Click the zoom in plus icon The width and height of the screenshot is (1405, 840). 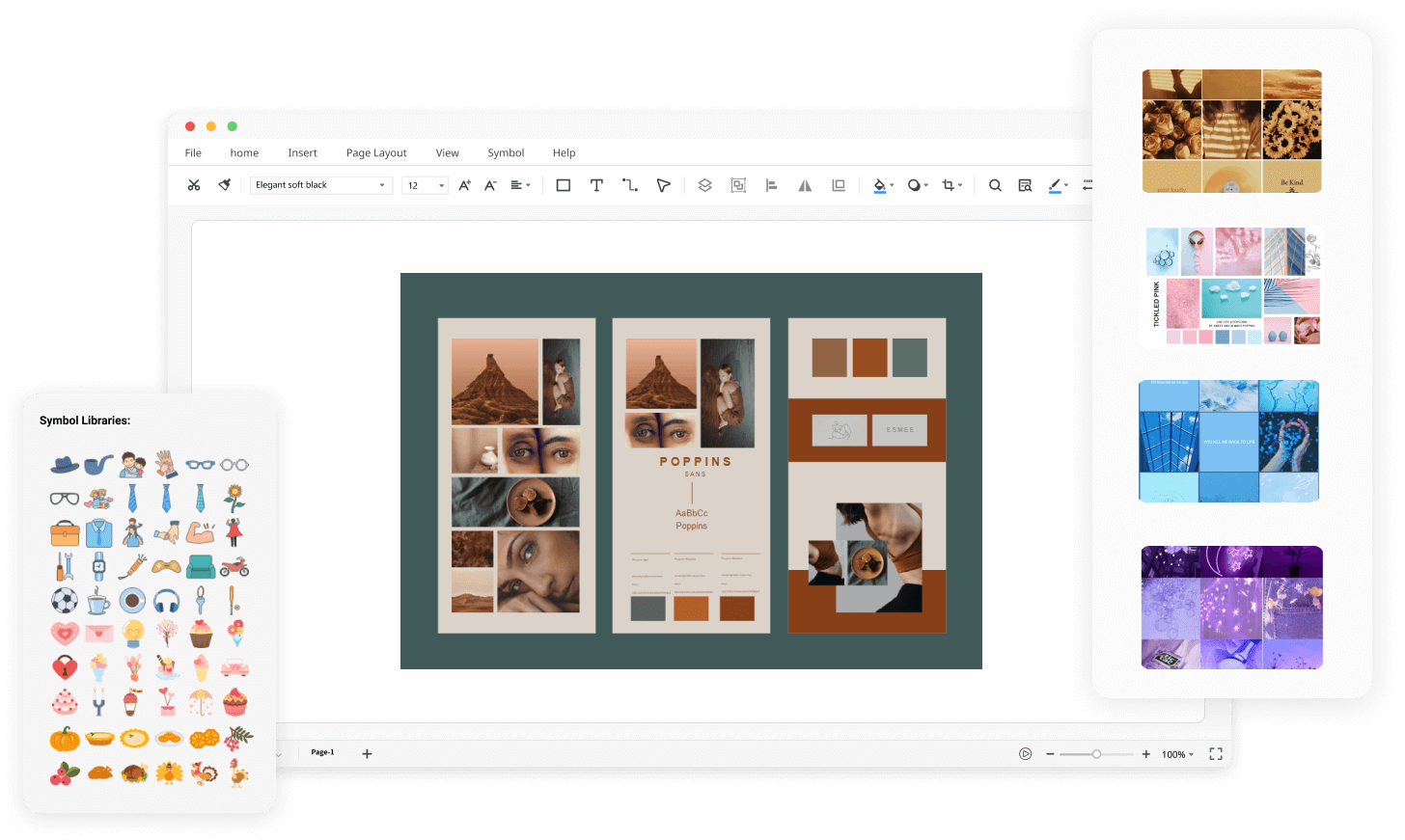click(1146, 754)
